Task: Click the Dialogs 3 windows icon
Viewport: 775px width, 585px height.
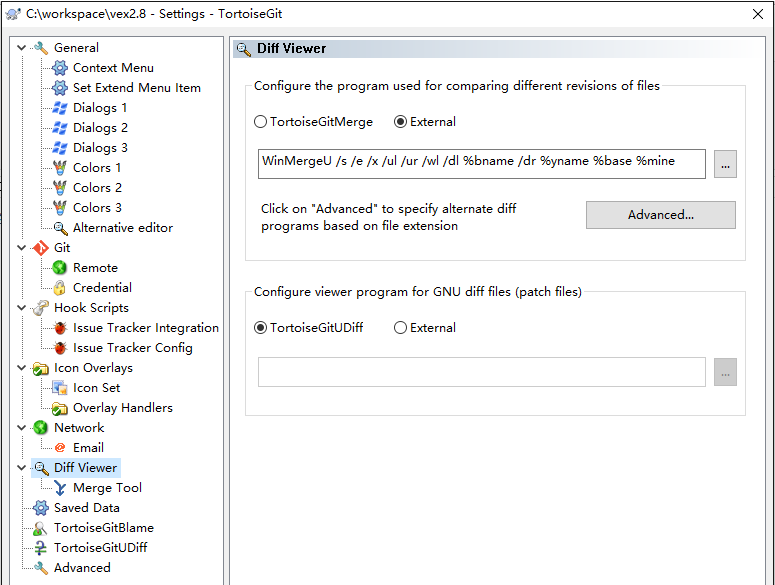Action: coord(60,148)
